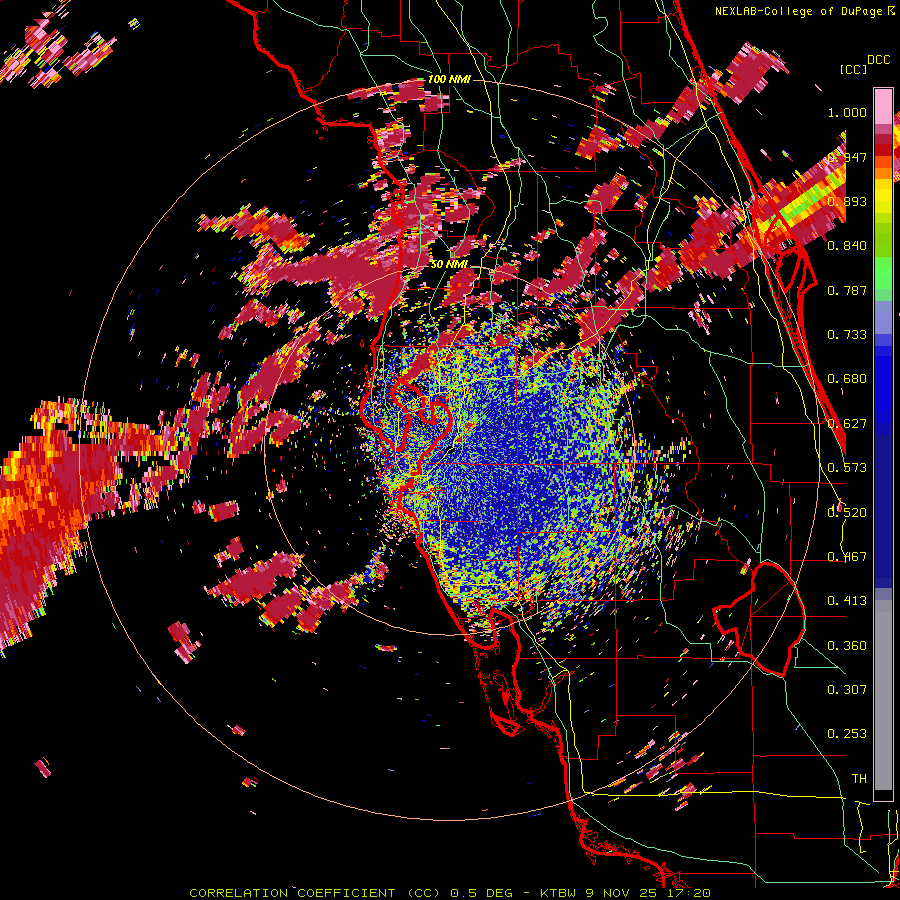Click the 0.307 value on the color scale
Image resolution: width=900 pixels, height=900 pixels.
point(847,689)
